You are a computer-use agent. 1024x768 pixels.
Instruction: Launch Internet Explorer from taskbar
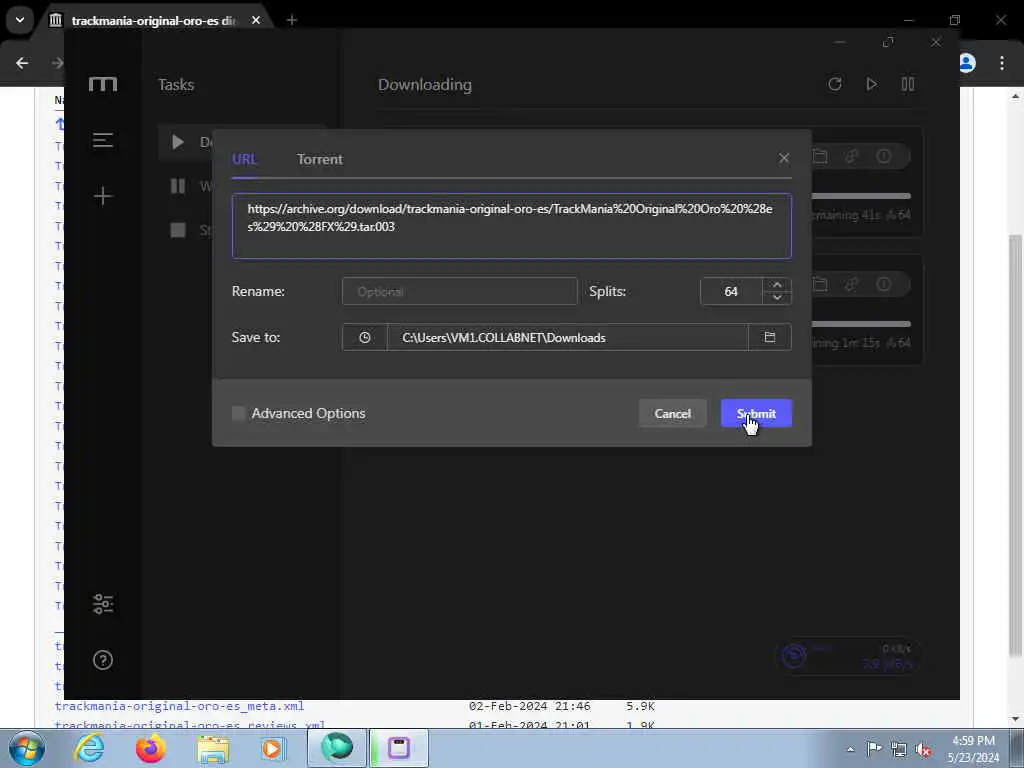(x=89, y=748)
